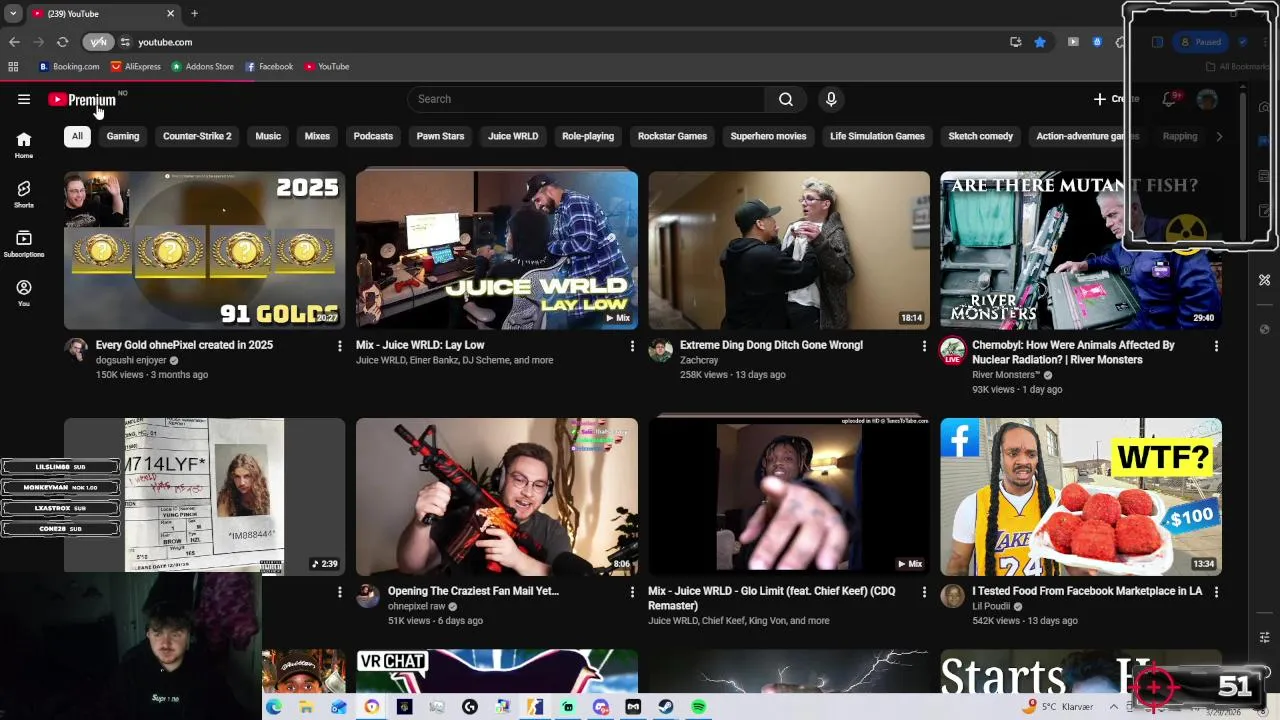Open the YouTube bookmark
This screenshot has height=720, width=1280.
pos(327,67)
